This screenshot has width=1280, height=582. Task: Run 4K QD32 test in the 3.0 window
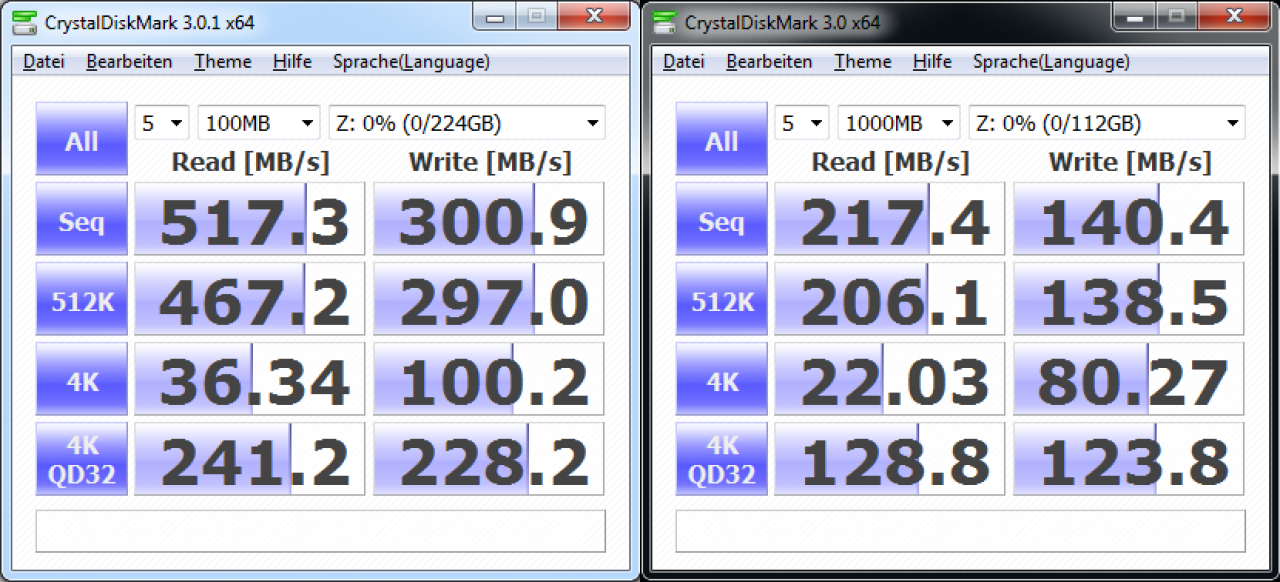pos(722,460)
